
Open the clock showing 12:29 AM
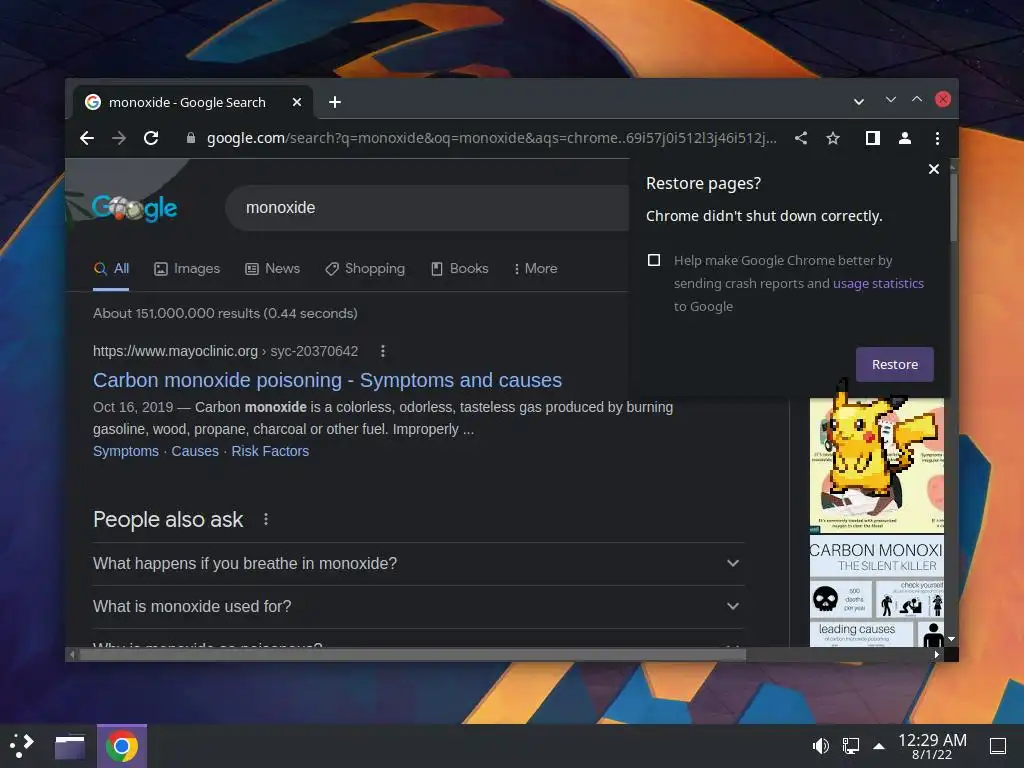pos(932,746)
